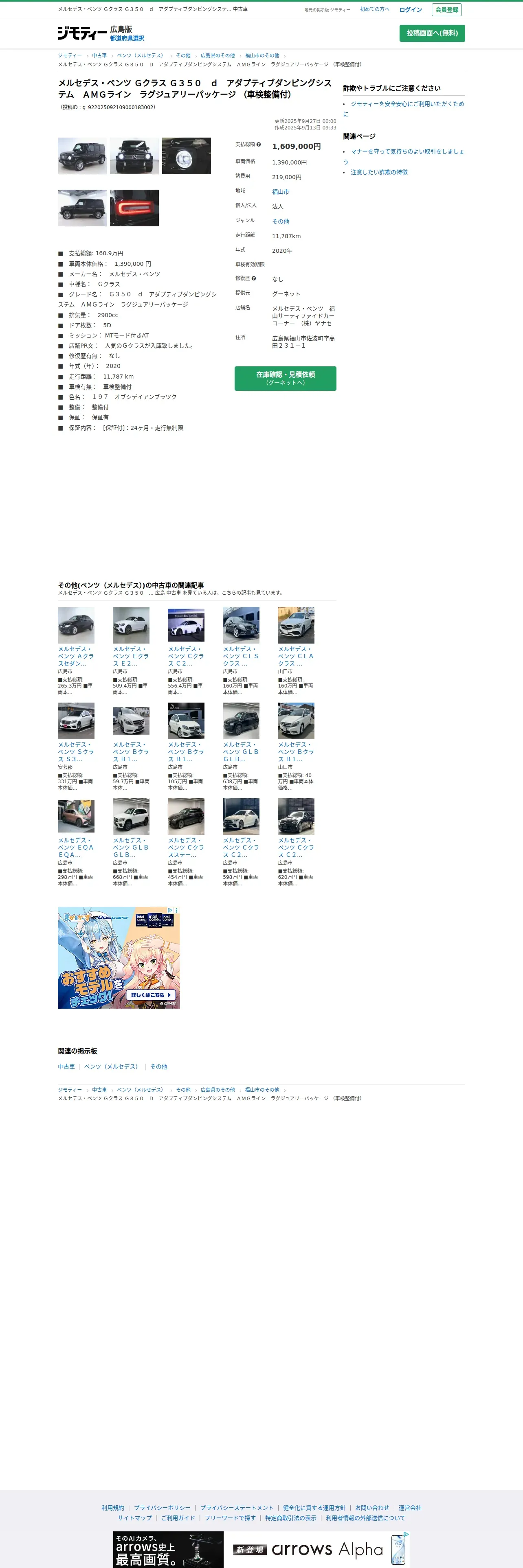Click the help icon beside 支払総額

(x=259, y=144)
